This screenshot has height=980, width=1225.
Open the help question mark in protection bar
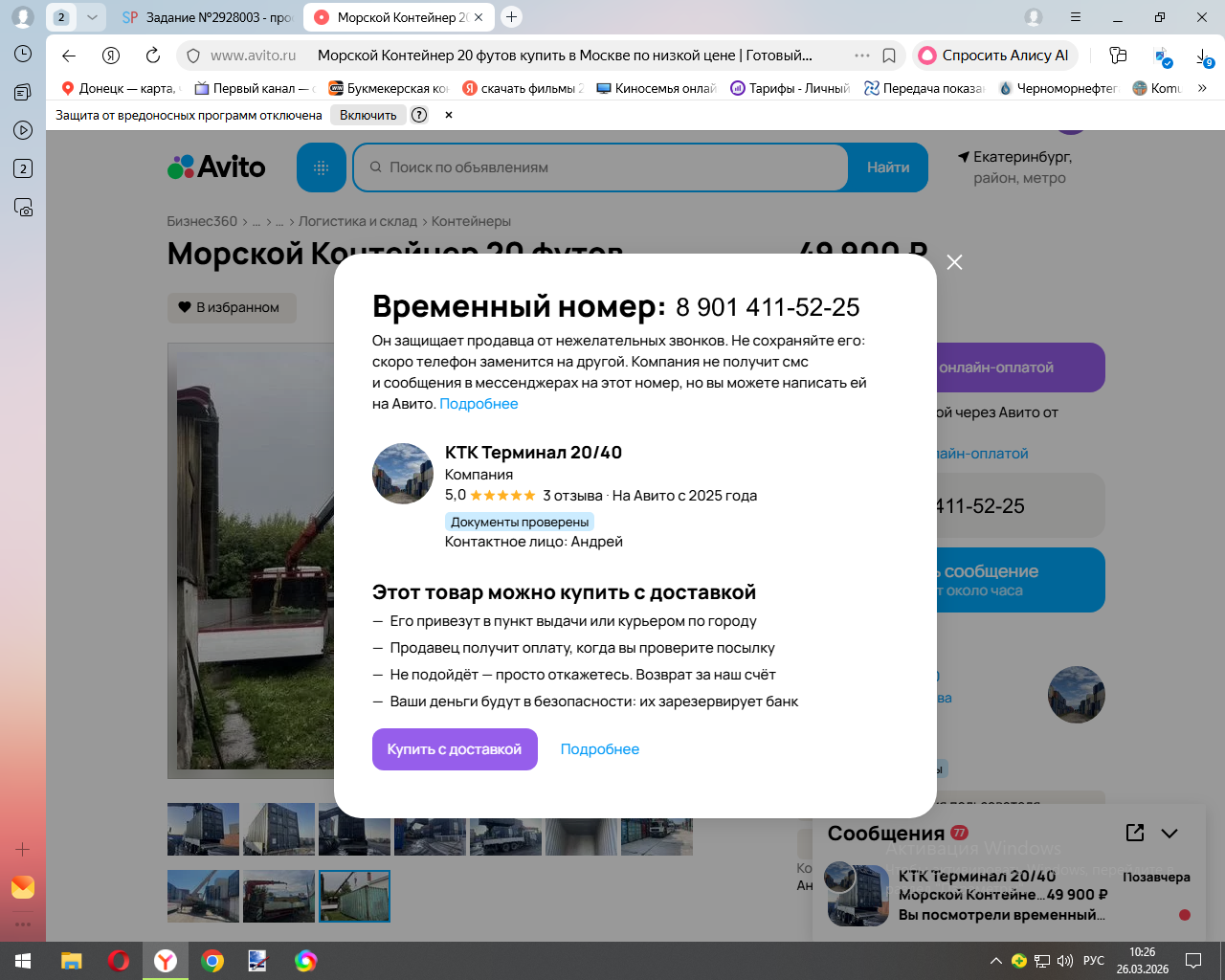pyautogui.click(x=419, y=115)
